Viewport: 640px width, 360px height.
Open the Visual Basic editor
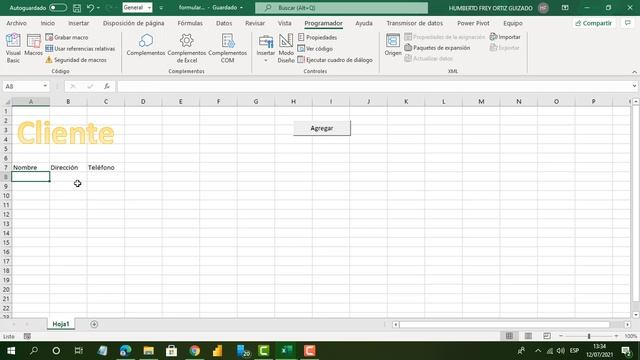(x=13, y=48)
